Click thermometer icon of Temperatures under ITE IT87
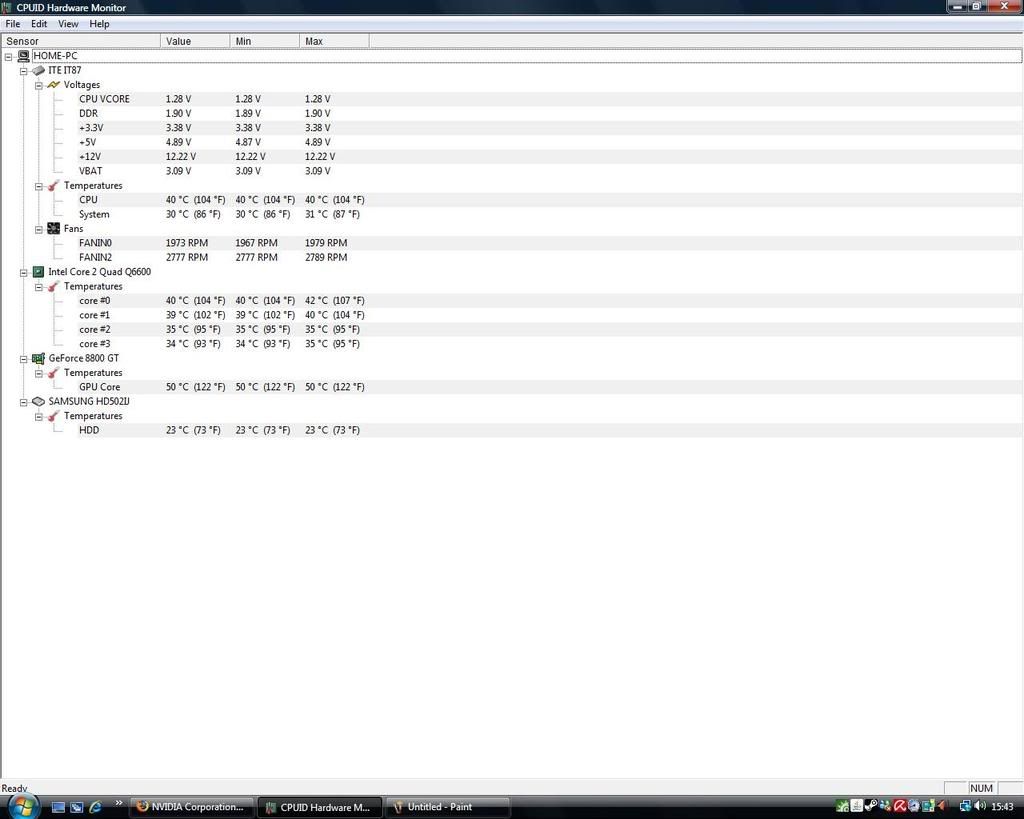The width and height of the screenshot is (1024, 819). pyautogui.click(x=54, y=185)
